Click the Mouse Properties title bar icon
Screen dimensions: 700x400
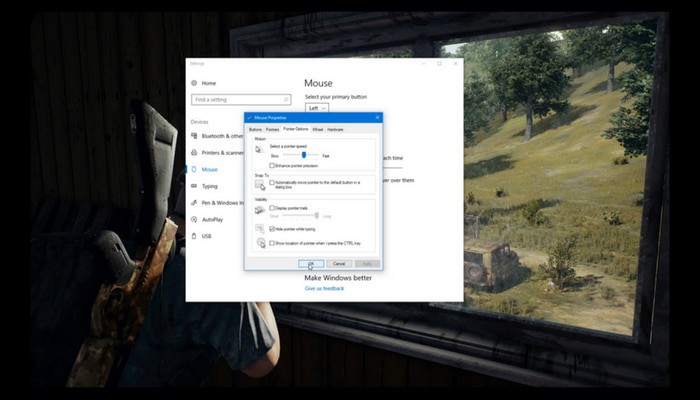(250, 117)
